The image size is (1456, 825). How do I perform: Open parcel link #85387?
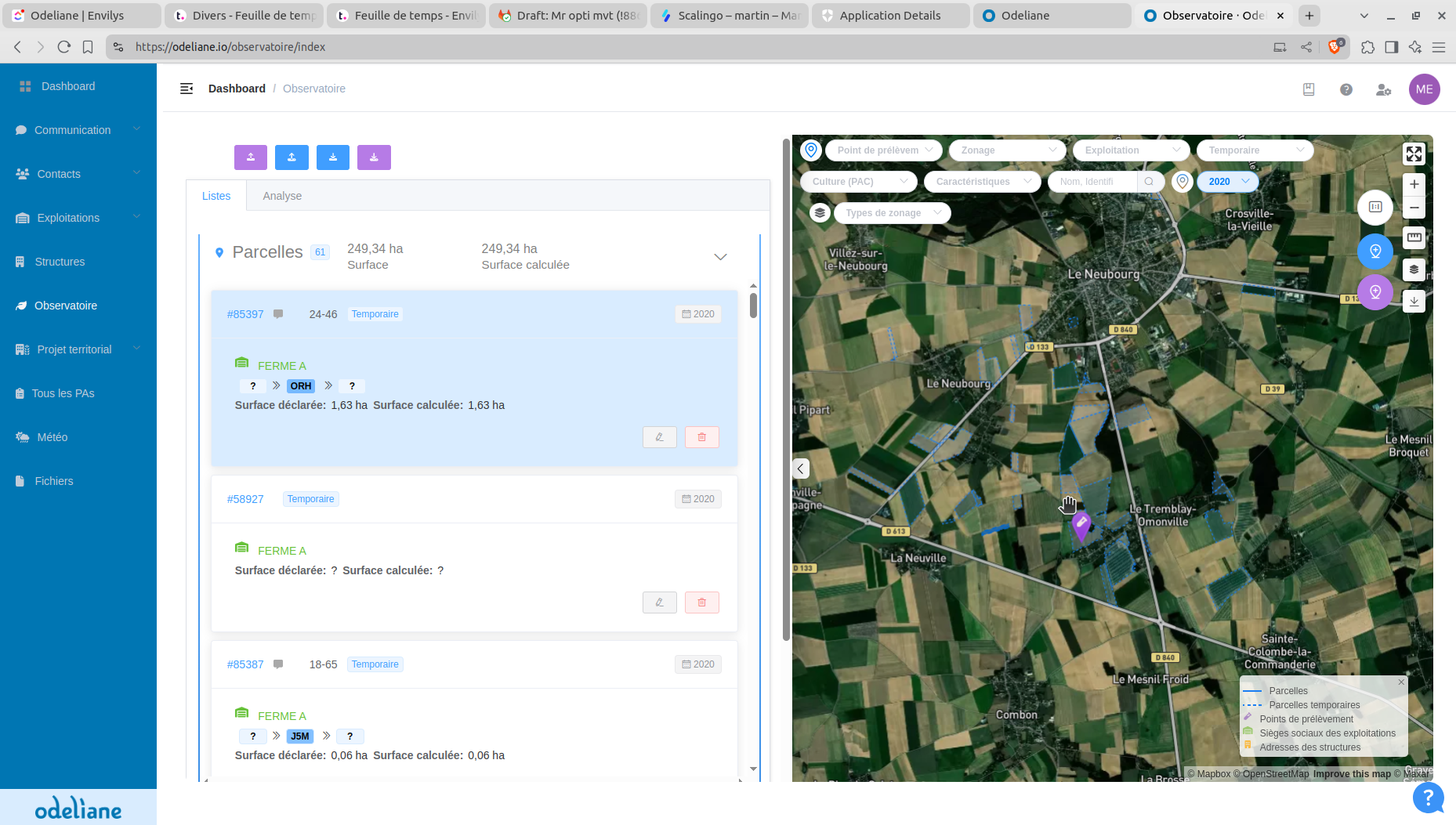tap(245, 664)
